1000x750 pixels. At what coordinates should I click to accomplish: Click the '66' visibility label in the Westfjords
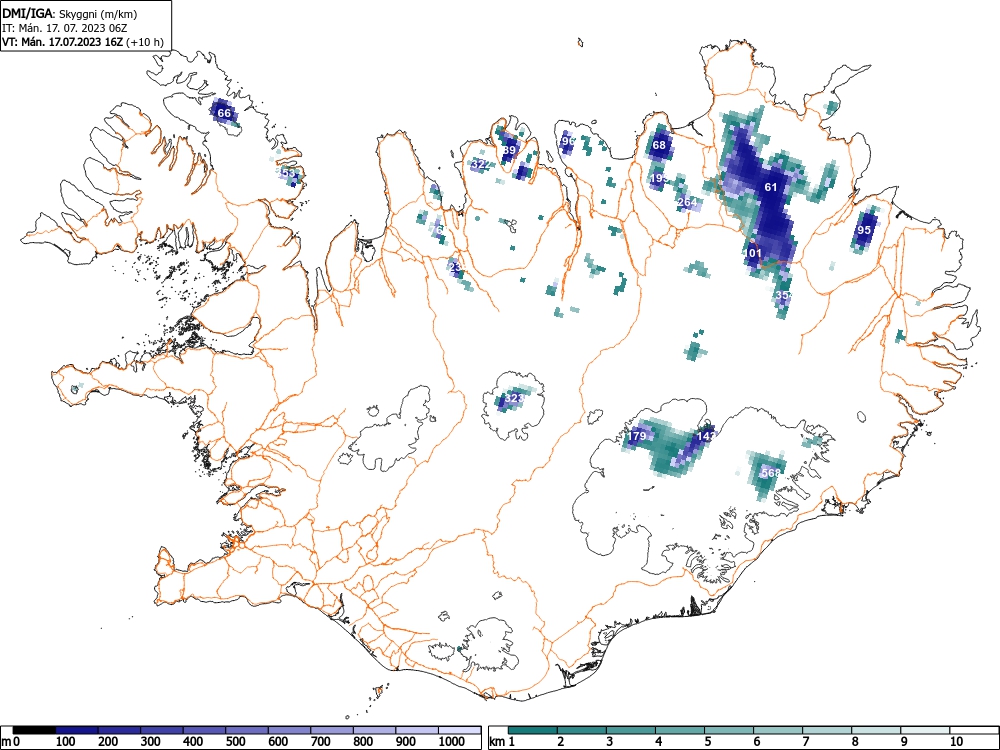click(224, 114)
